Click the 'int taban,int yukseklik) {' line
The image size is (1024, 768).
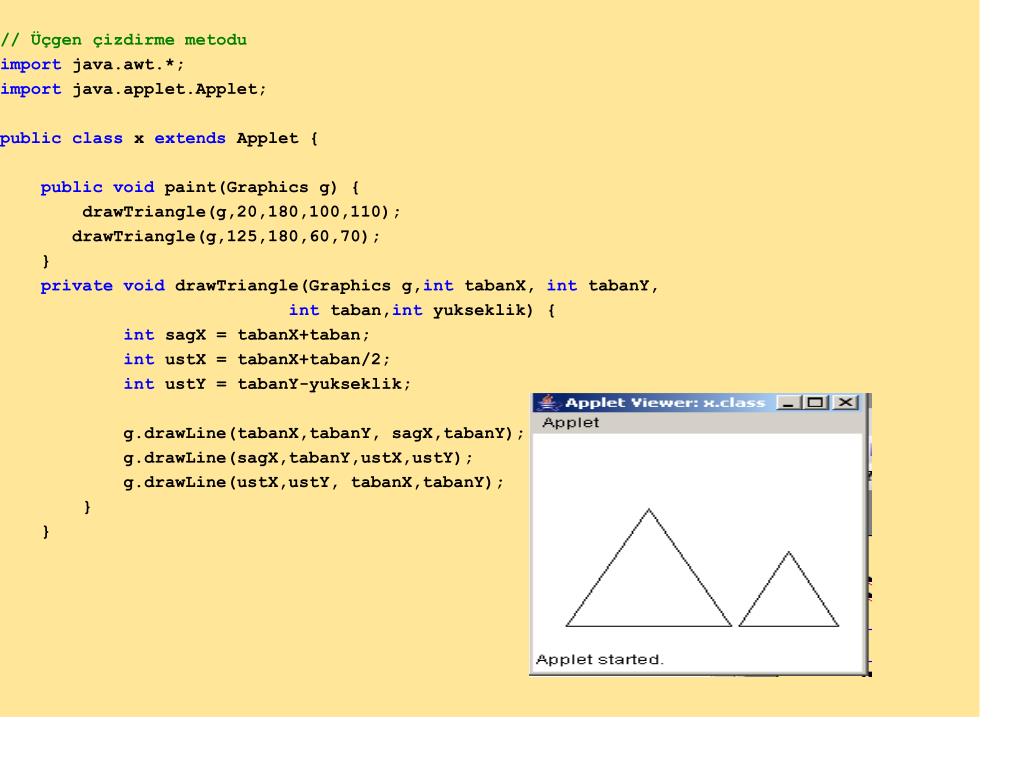422,310
